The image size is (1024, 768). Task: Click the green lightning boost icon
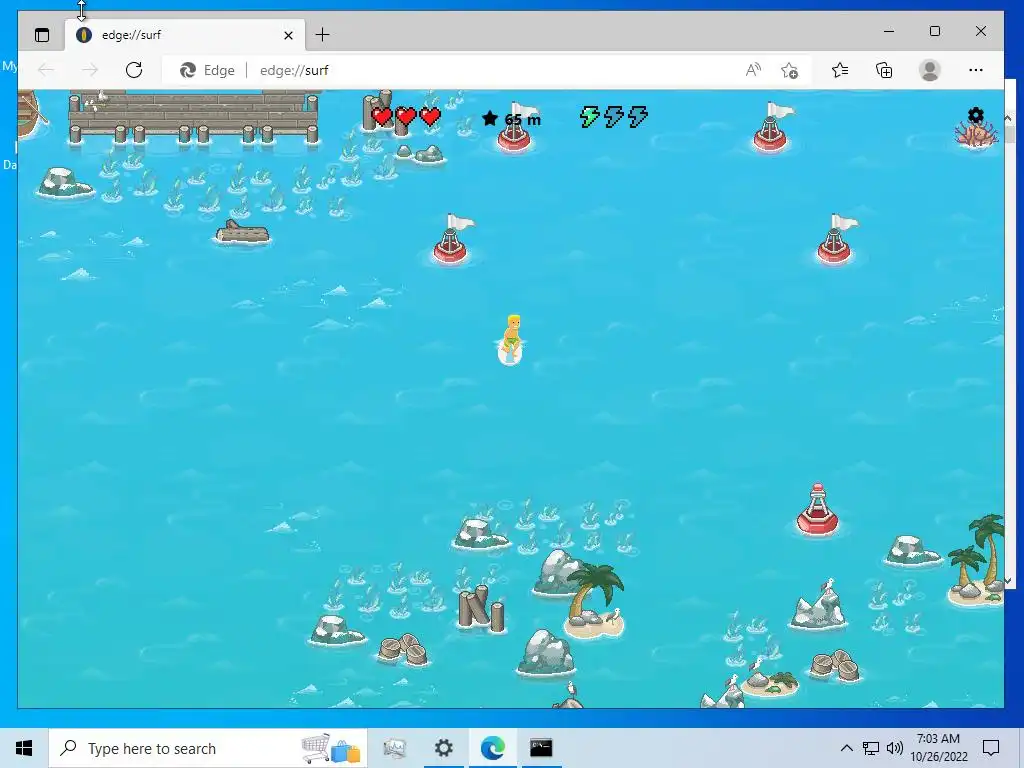click(590, 117)
